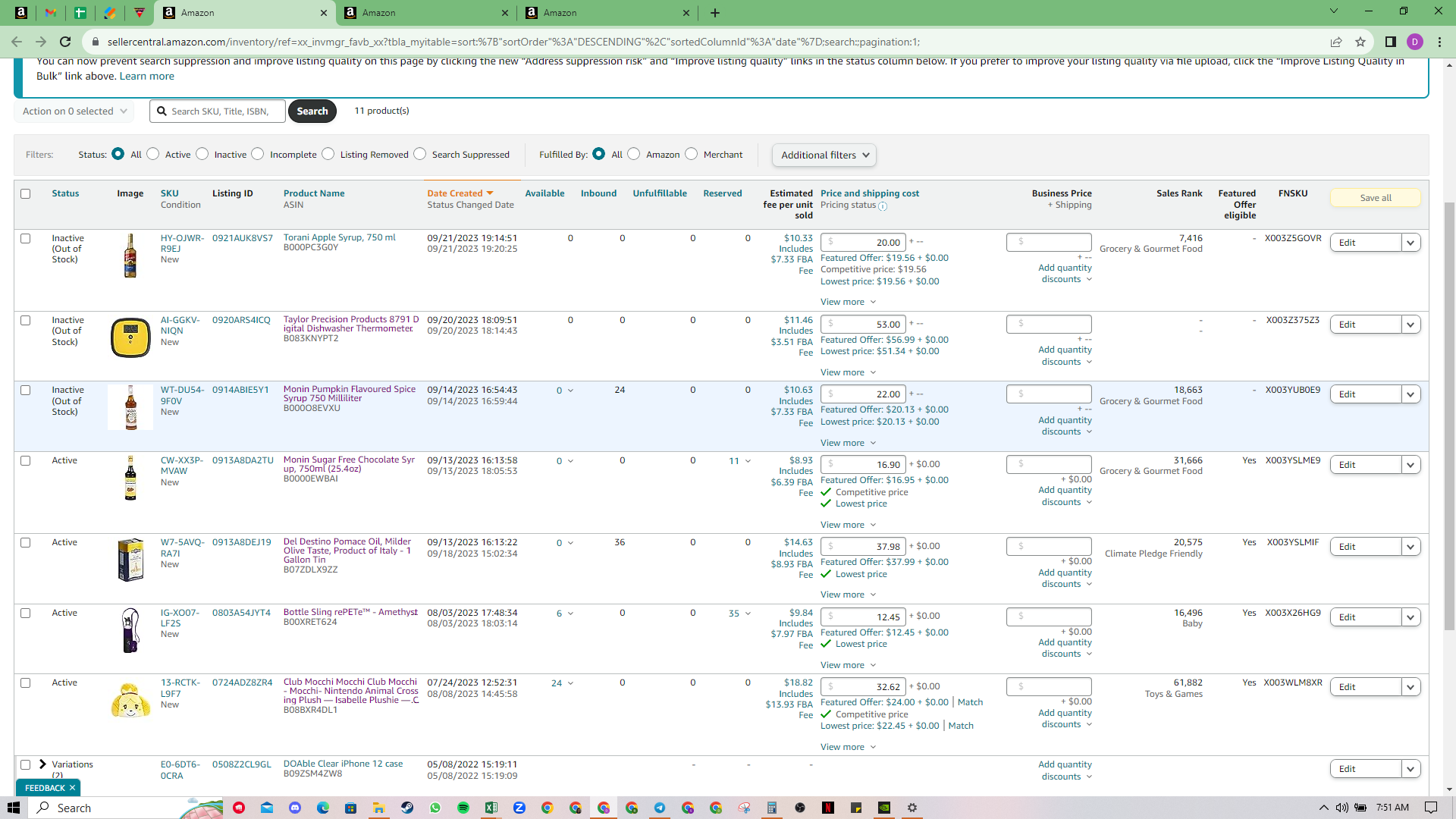Image resolution: width=1456 pixels, height=819 pixels.
Task: Open the pinned Amazon tab at far left
Action: pos(21,12)
